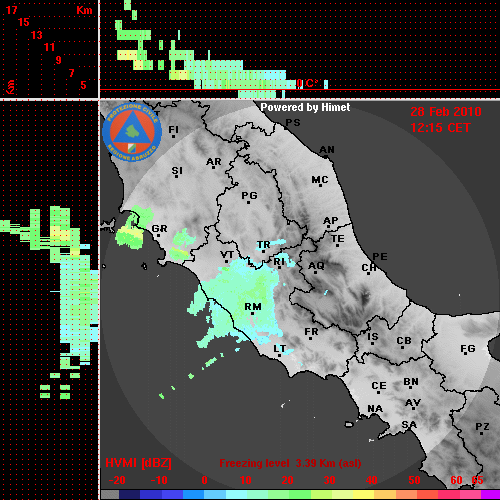Click the date '28 Feb 2010'

(x=446, y=112)
